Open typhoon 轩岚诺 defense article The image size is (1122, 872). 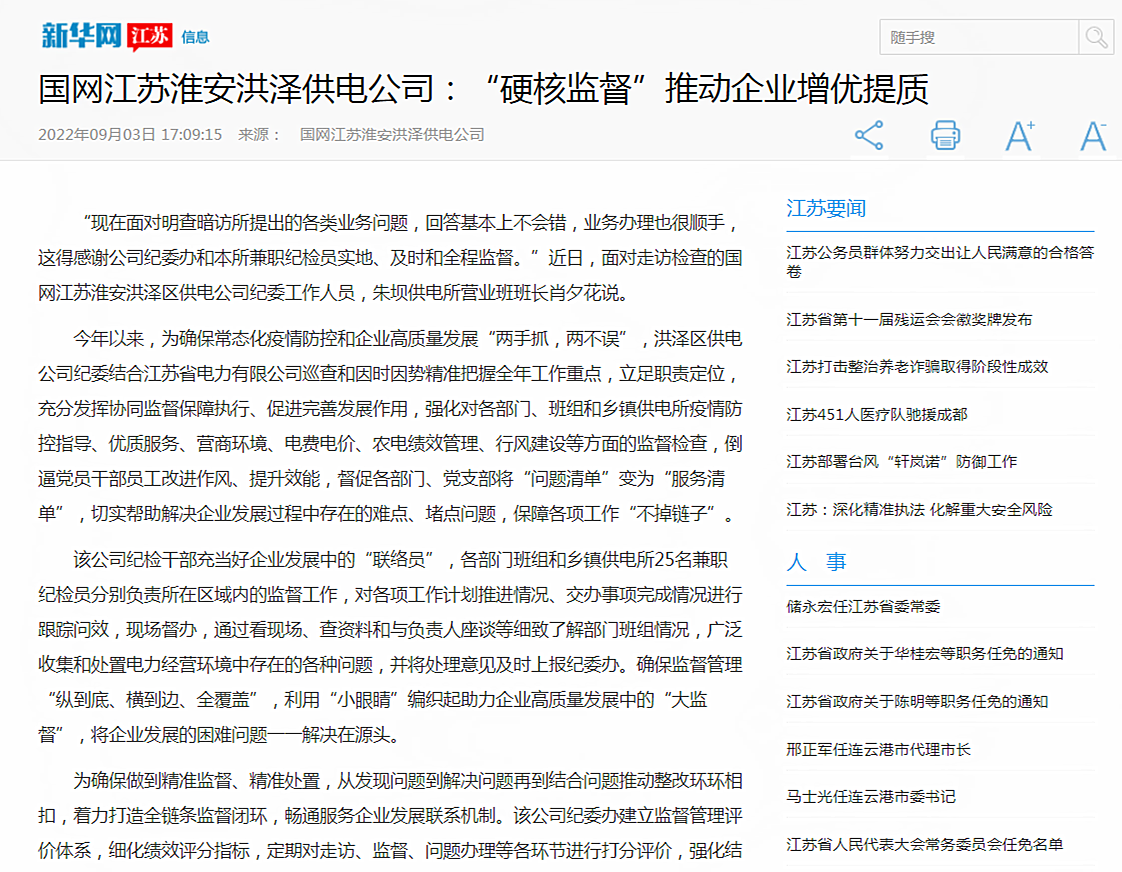coord(901,461)
